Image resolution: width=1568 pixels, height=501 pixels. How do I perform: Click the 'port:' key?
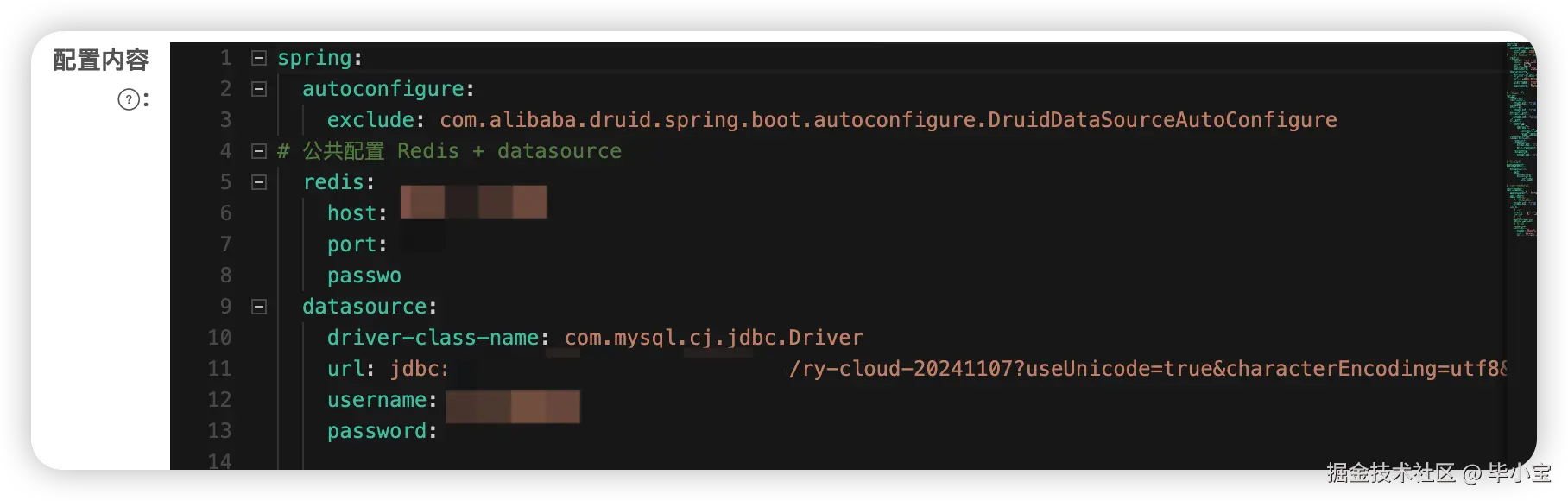(x=357, y=244)
